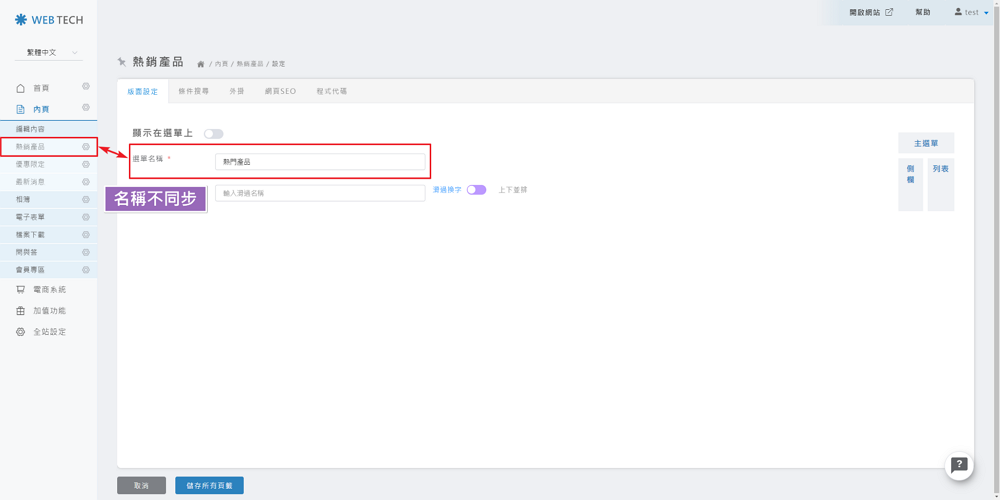Switch to the 條件搜尋 tab
Viewport: 1000px width, 500px height.
coord(193,91)
